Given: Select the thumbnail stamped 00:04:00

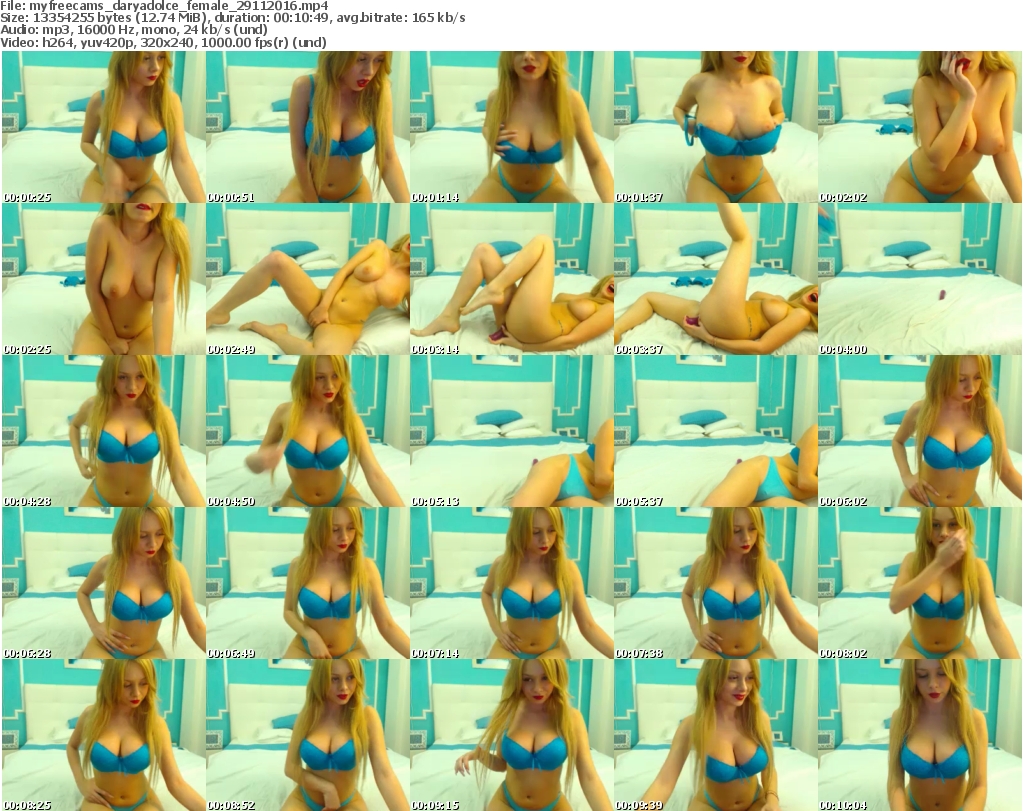Looking at the screenshot, I should [x=920, y=279].
